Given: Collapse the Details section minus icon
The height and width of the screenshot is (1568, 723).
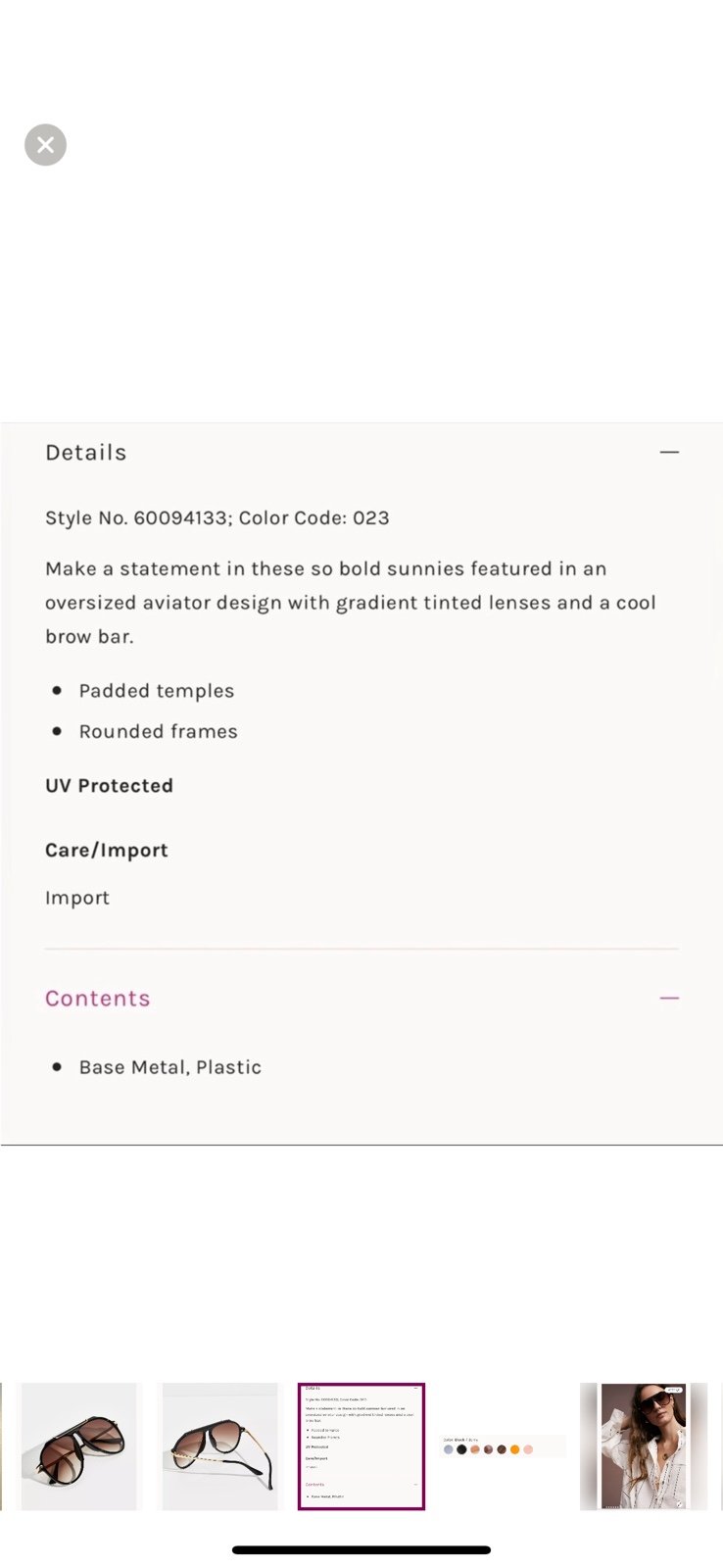Looking at the screenshot, I should tap(669, 452).
